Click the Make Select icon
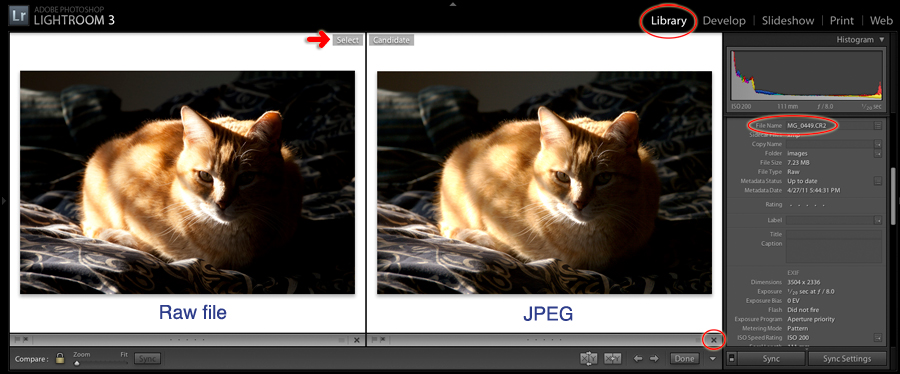Screen dimensions: 900x374 pyautogui.click(x=612, y=359)
